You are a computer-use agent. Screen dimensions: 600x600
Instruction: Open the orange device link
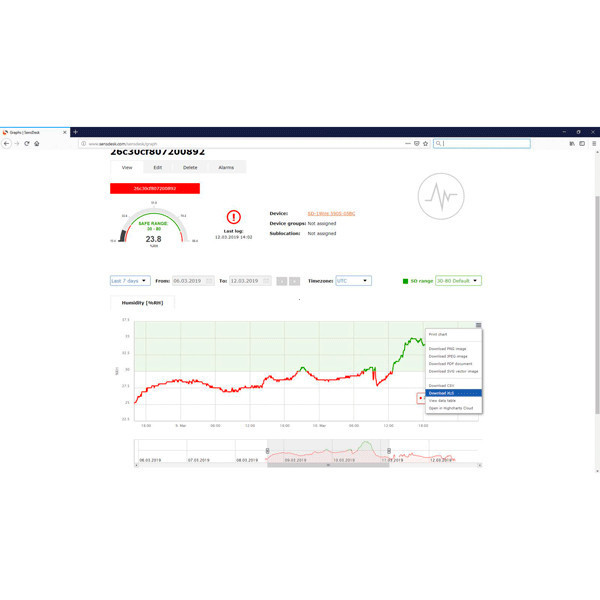point(331,213)
